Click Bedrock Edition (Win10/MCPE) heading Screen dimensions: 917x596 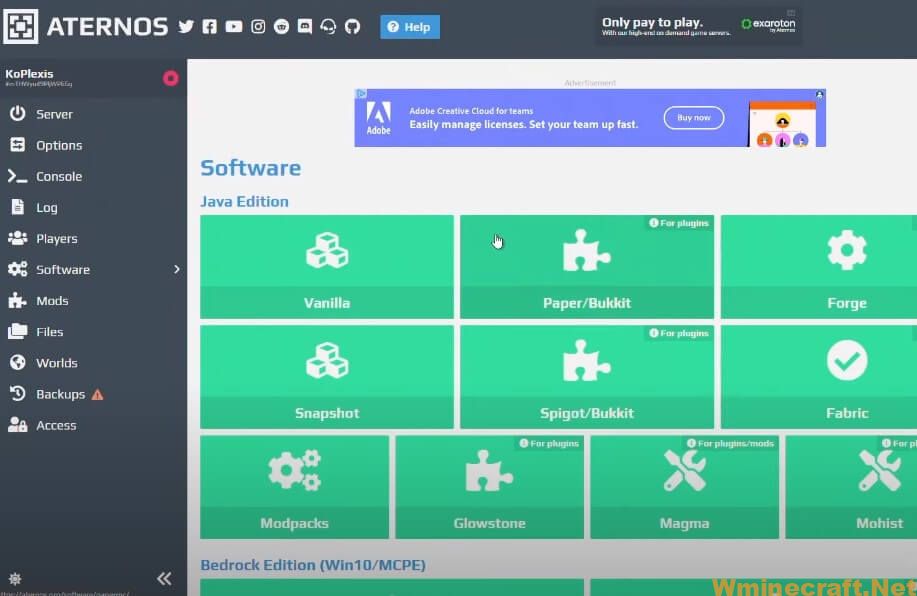313,565
